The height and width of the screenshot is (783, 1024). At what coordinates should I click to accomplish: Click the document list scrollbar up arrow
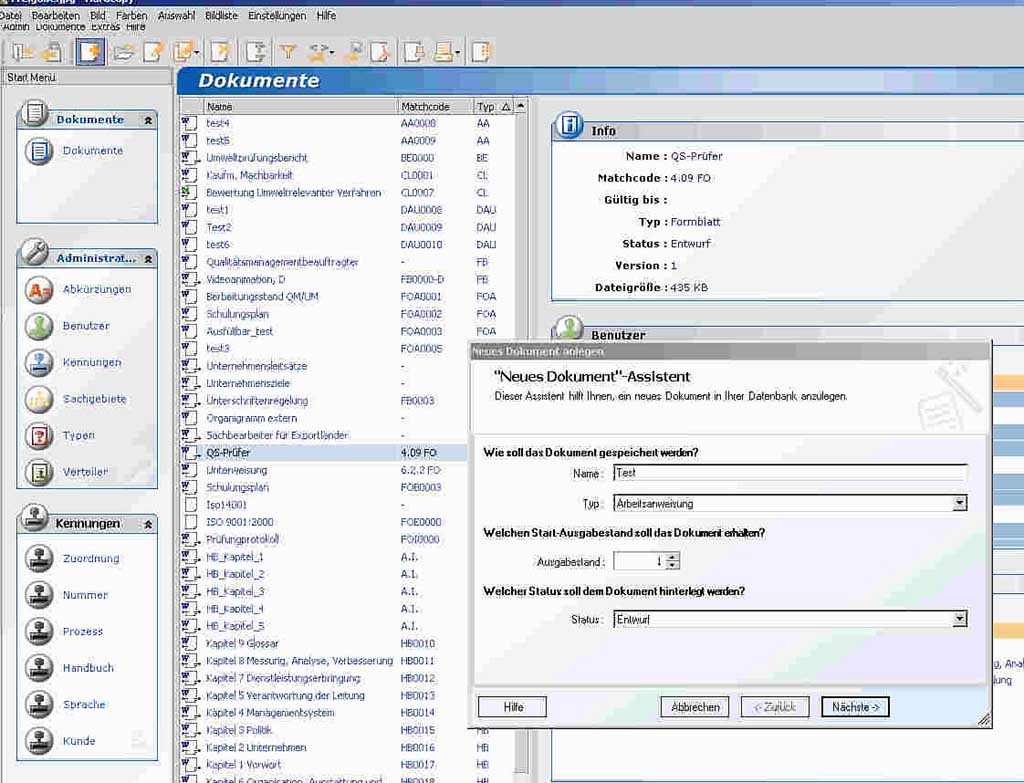(x=520, y=106)
